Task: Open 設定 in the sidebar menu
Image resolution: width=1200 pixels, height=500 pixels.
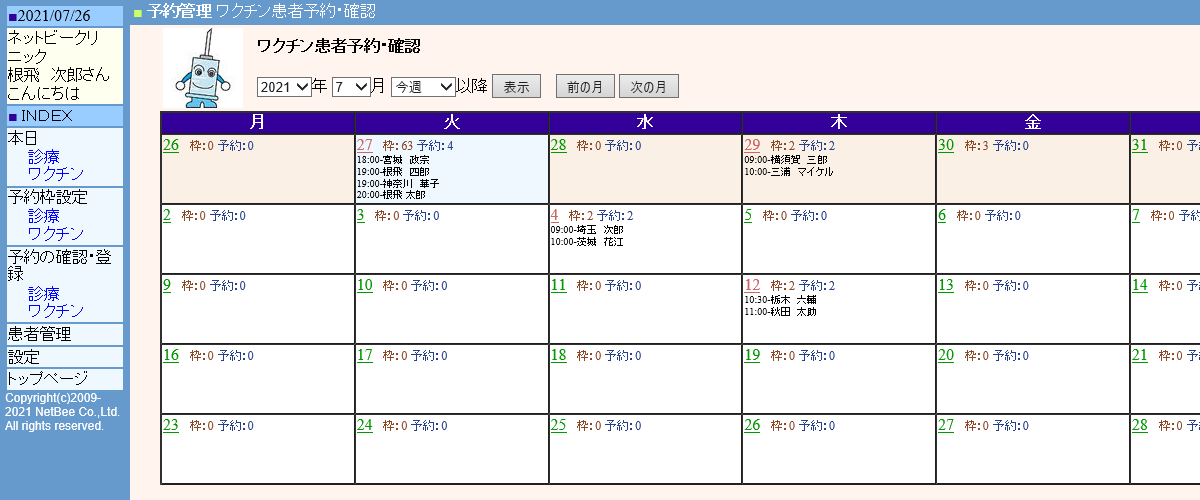Action: [x=24, y=357]
